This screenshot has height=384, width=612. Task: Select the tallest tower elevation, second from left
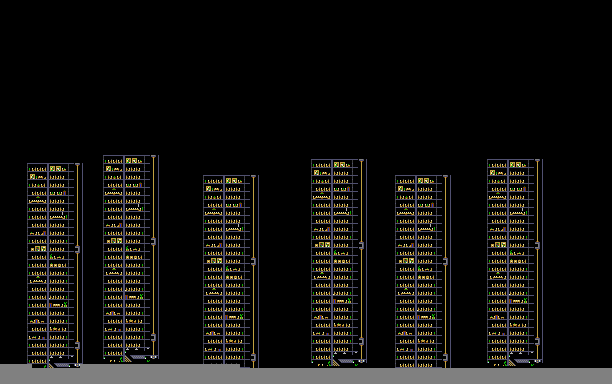tap(131, 258)
